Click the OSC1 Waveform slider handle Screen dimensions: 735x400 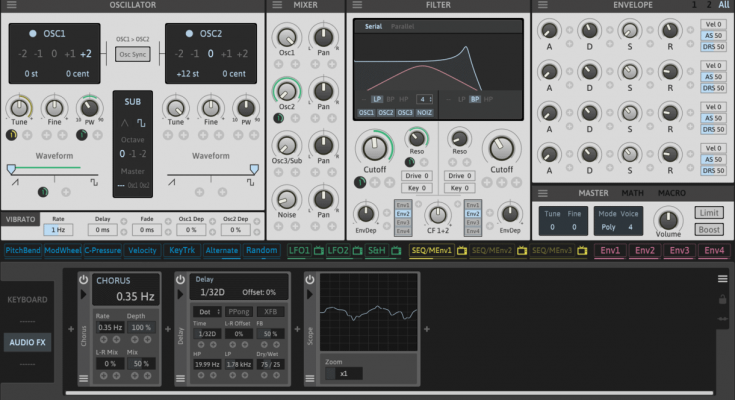tap(11, 169)
